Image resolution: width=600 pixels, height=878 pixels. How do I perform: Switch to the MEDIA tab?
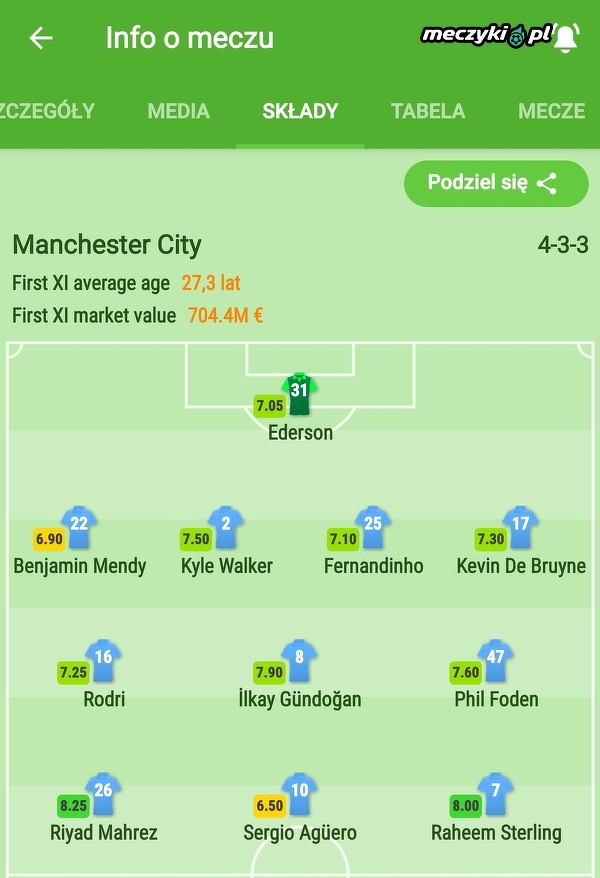(178, 111)
